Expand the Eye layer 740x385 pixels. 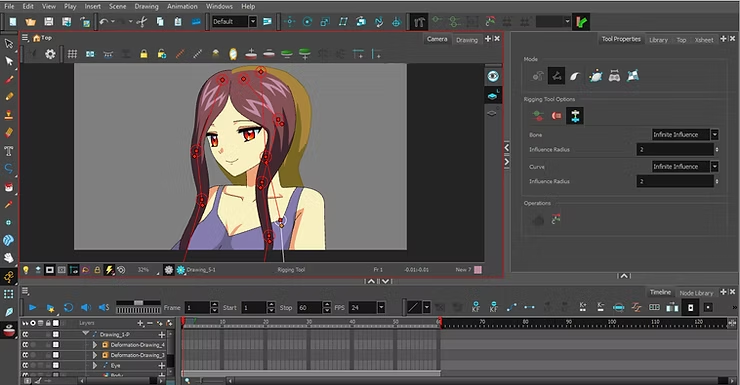point(95,366)
